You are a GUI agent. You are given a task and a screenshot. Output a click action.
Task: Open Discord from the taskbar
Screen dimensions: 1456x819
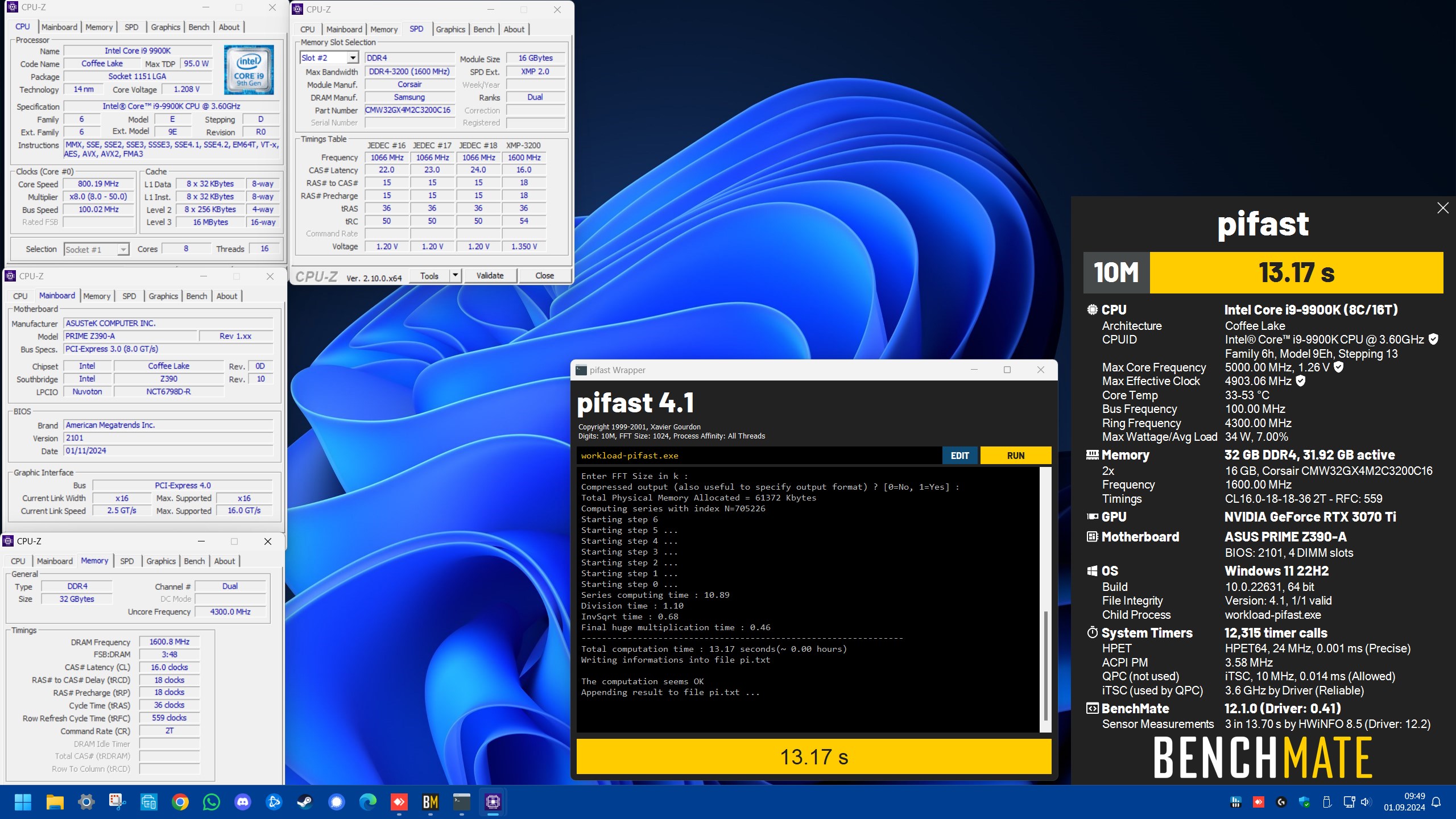pos(243,802)
